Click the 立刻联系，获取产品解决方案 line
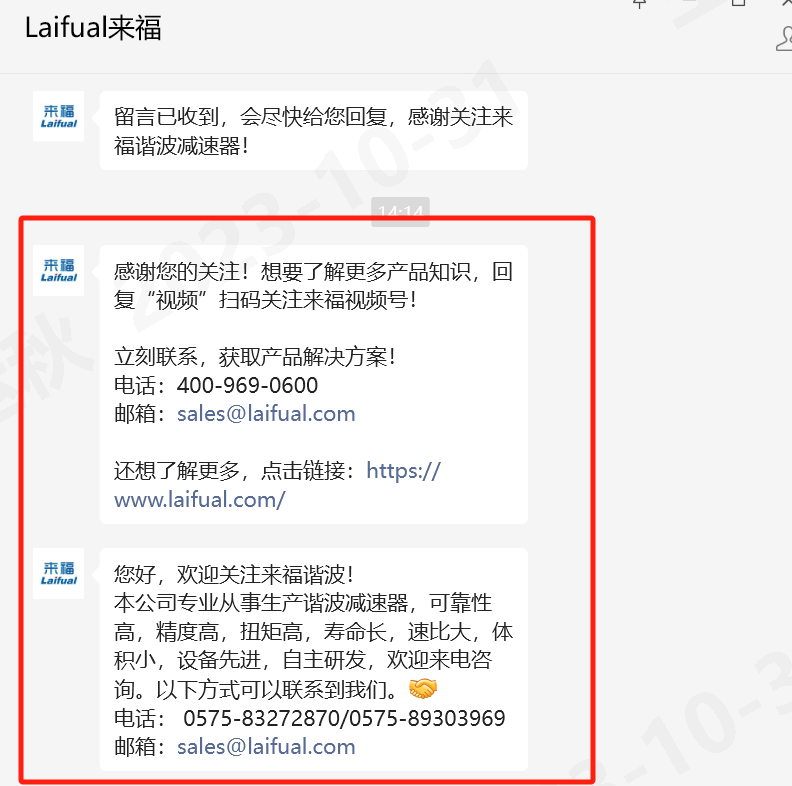 click(255, 357)
